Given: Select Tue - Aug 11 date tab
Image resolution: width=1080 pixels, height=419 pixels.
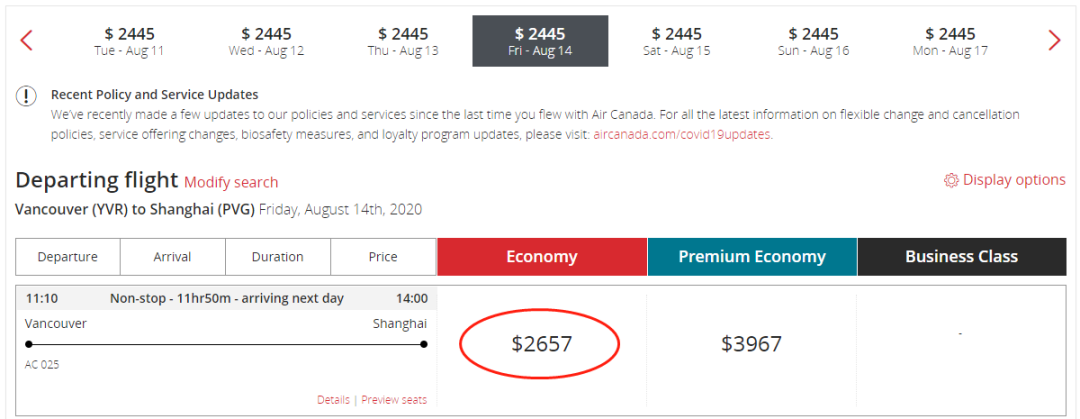Looking at the screenshot, I should click(x=129, y=41).
